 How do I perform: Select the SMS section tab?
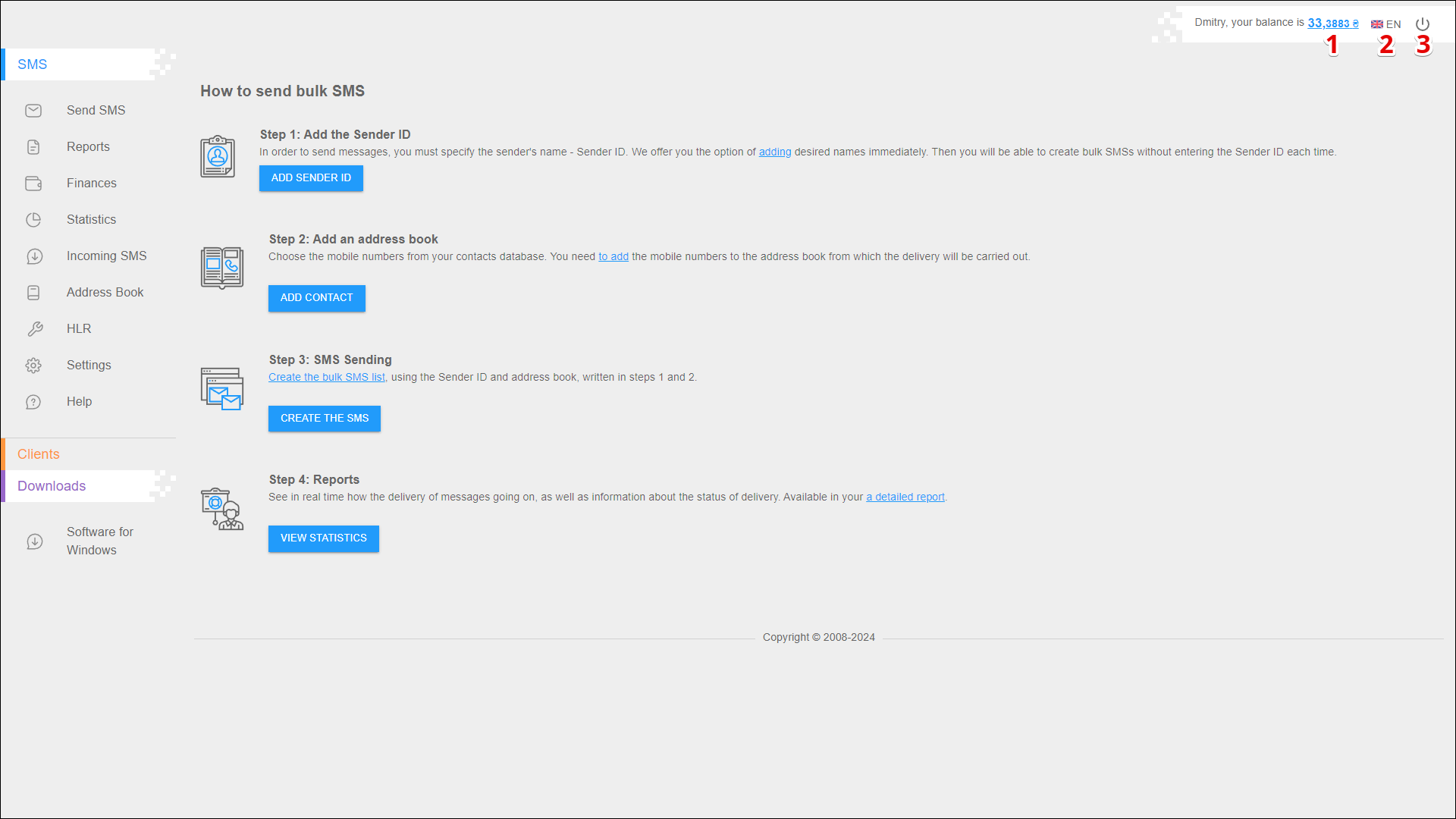[33, 64]
